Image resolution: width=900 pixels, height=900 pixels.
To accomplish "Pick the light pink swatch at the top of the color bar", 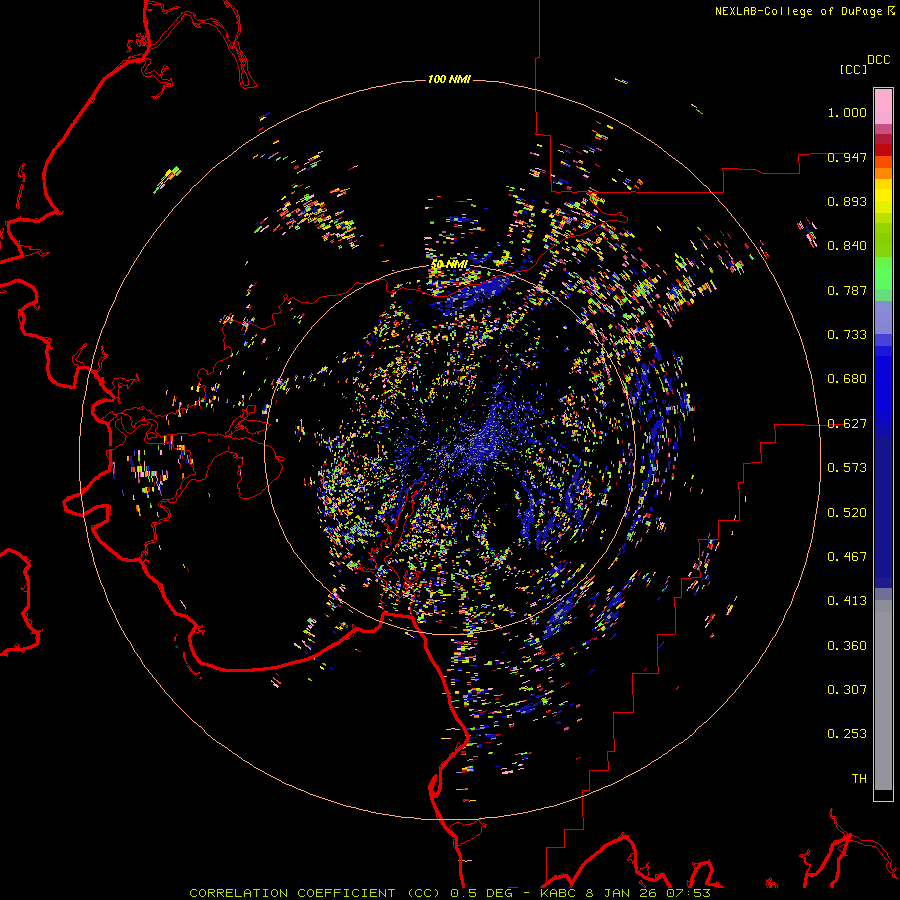I will 883,107.
